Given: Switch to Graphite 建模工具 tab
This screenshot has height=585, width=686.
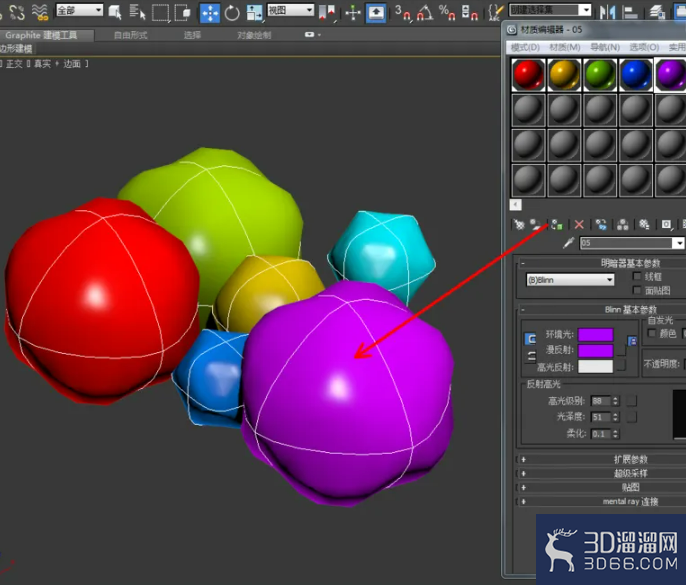Looking at the screenshot, I should [41, 35].
